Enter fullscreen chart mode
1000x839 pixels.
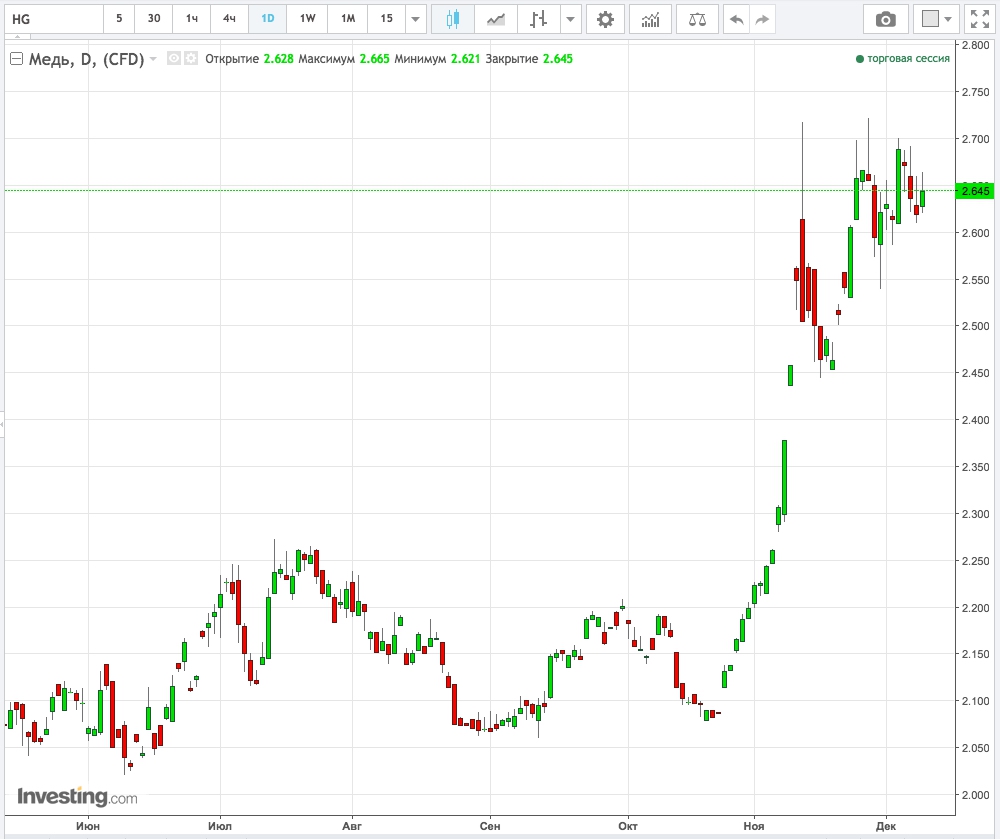(979, 19)
